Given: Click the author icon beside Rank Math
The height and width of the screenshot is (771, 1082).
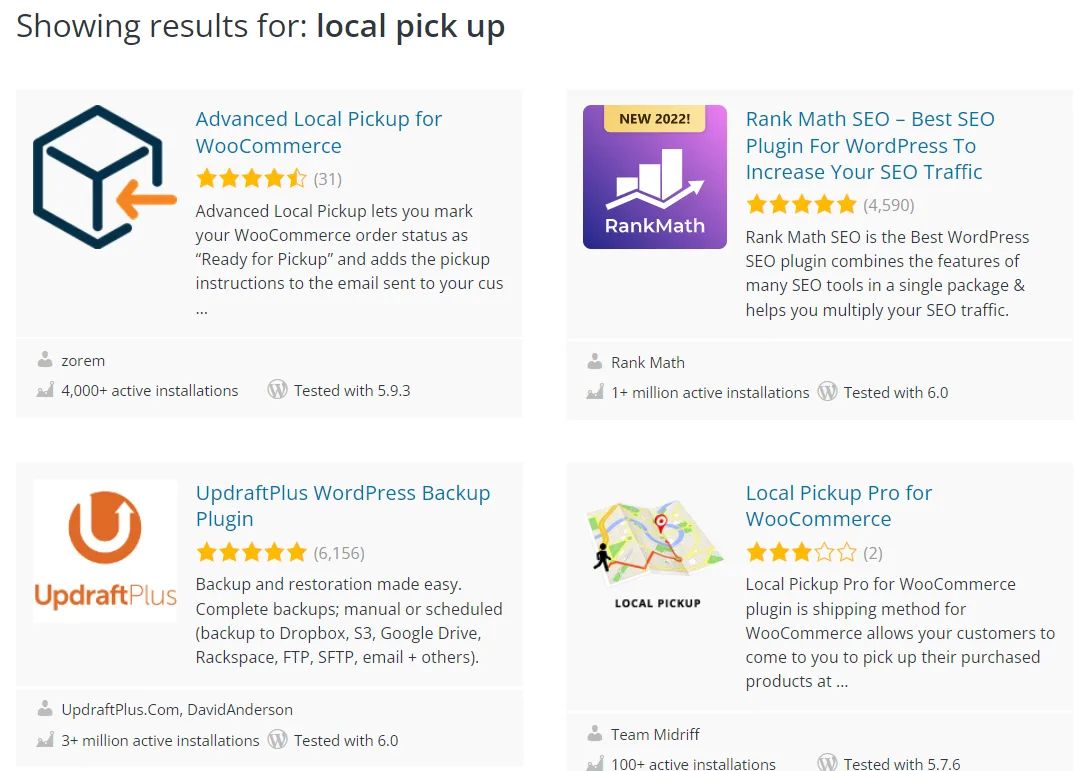Looking at the screenshot, I should coord(595,362).
